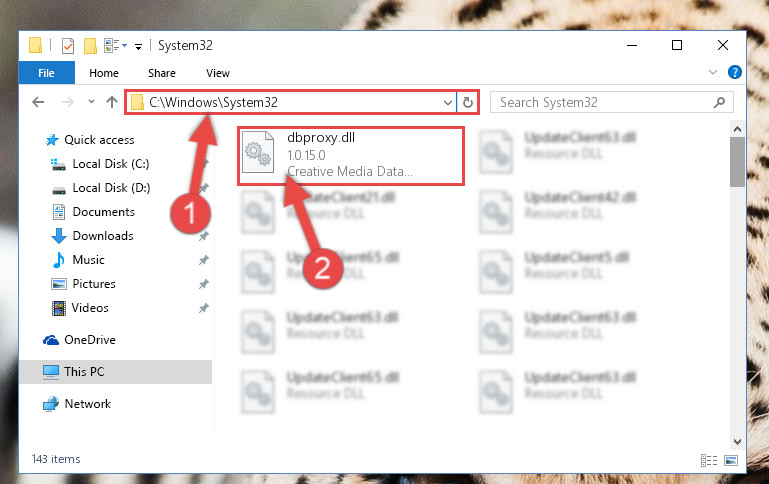Select Local Disk (D:) in navigation pane
769x484 pixels.
(x=101, y=188)
